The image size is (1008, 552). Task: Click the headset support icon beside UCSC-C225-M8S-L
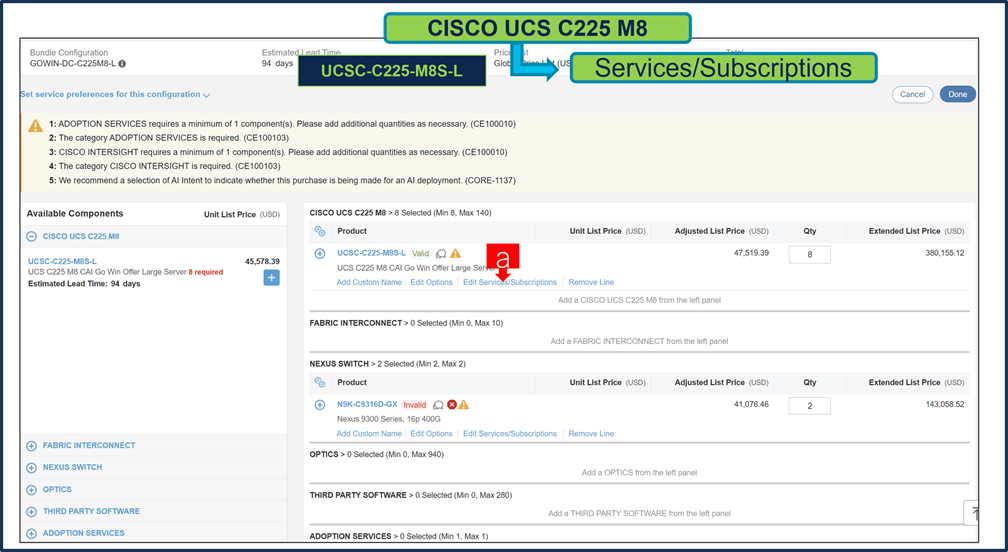click(441, 254)
